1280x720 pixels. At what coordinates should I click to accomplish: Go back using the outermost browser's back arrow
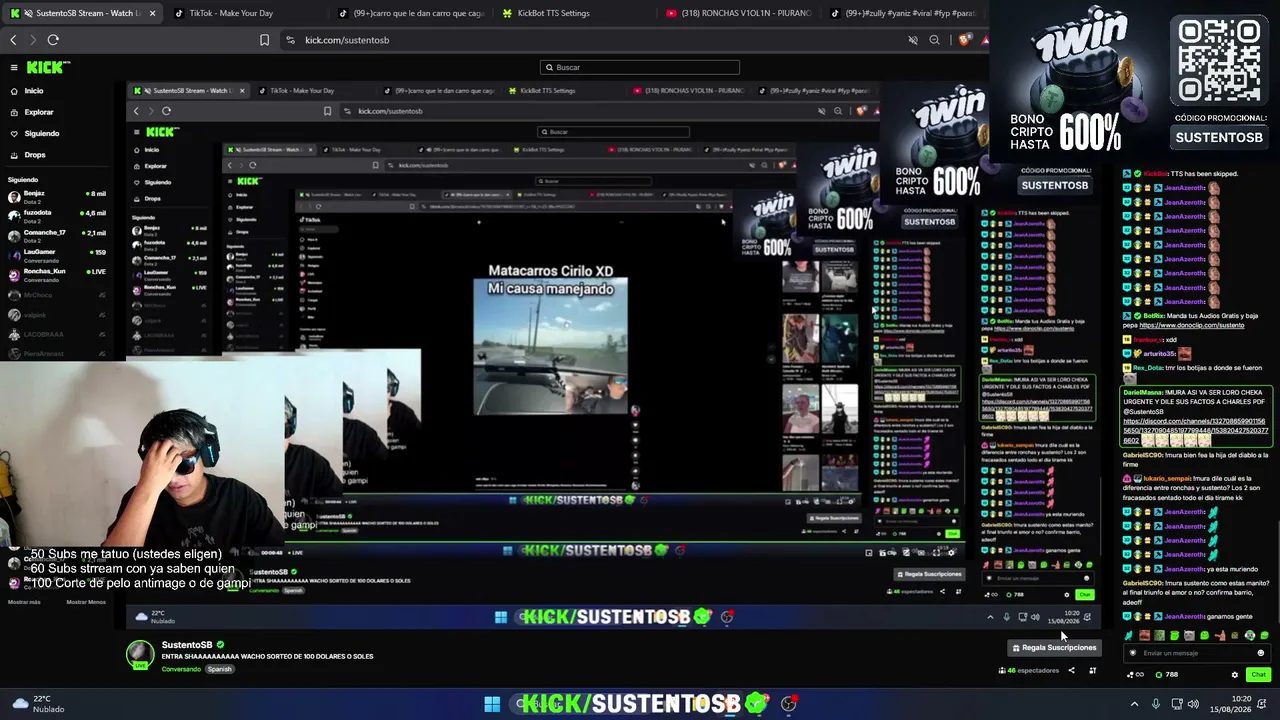click(x=13, y=40)
